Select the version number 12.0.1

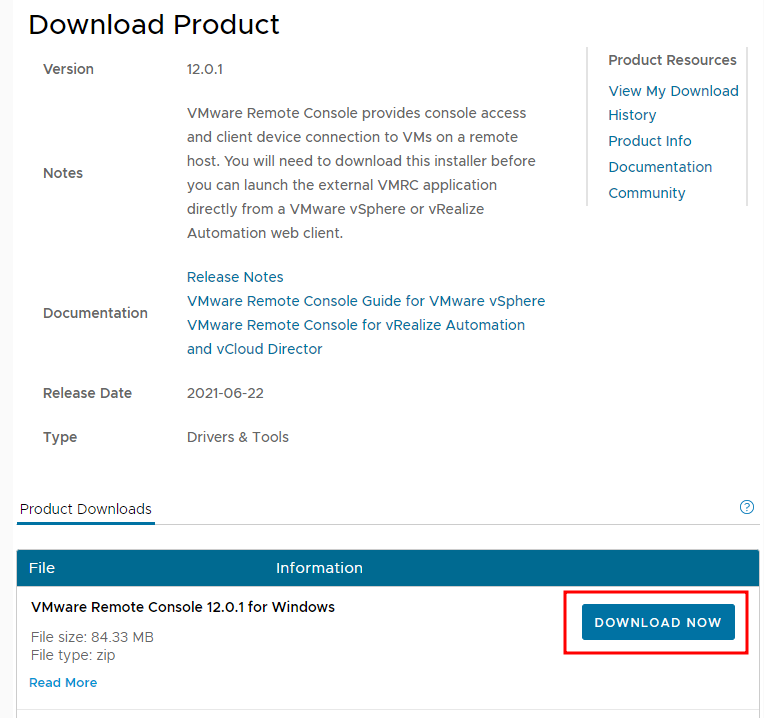click(205, 69)
